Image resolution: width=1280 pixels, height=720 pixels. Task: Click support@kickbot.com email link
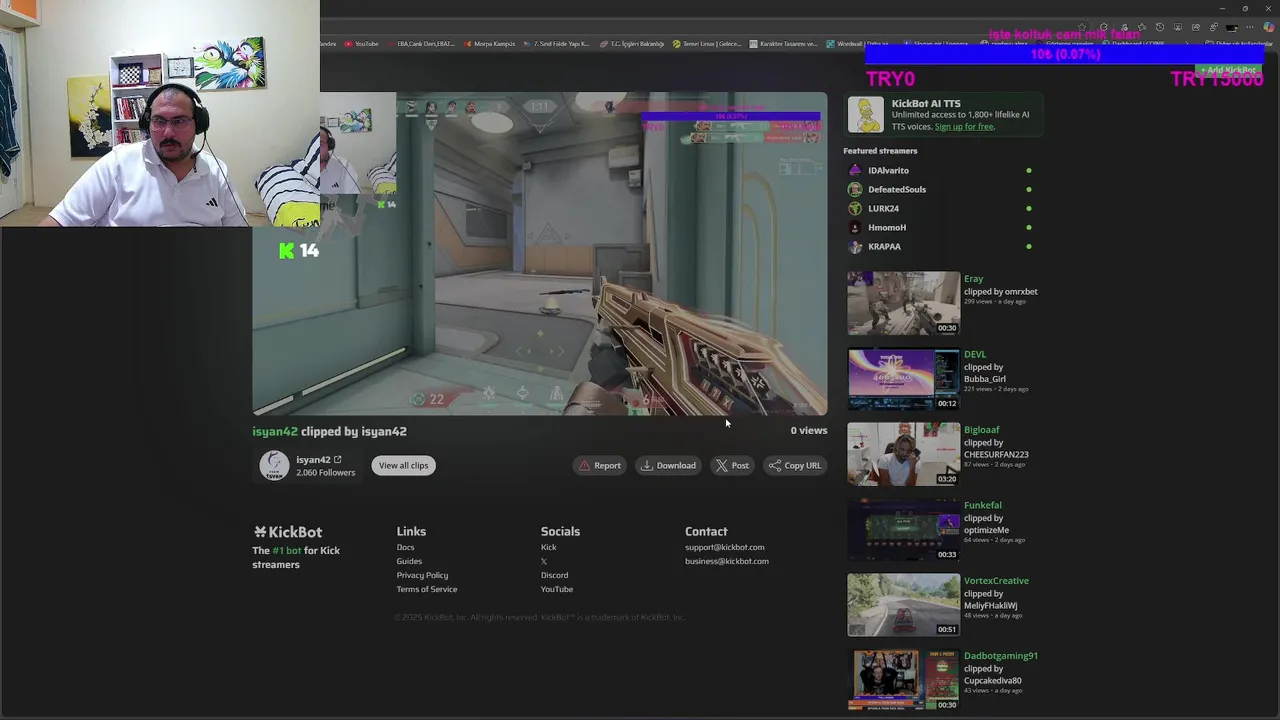(x=724, y=547)
